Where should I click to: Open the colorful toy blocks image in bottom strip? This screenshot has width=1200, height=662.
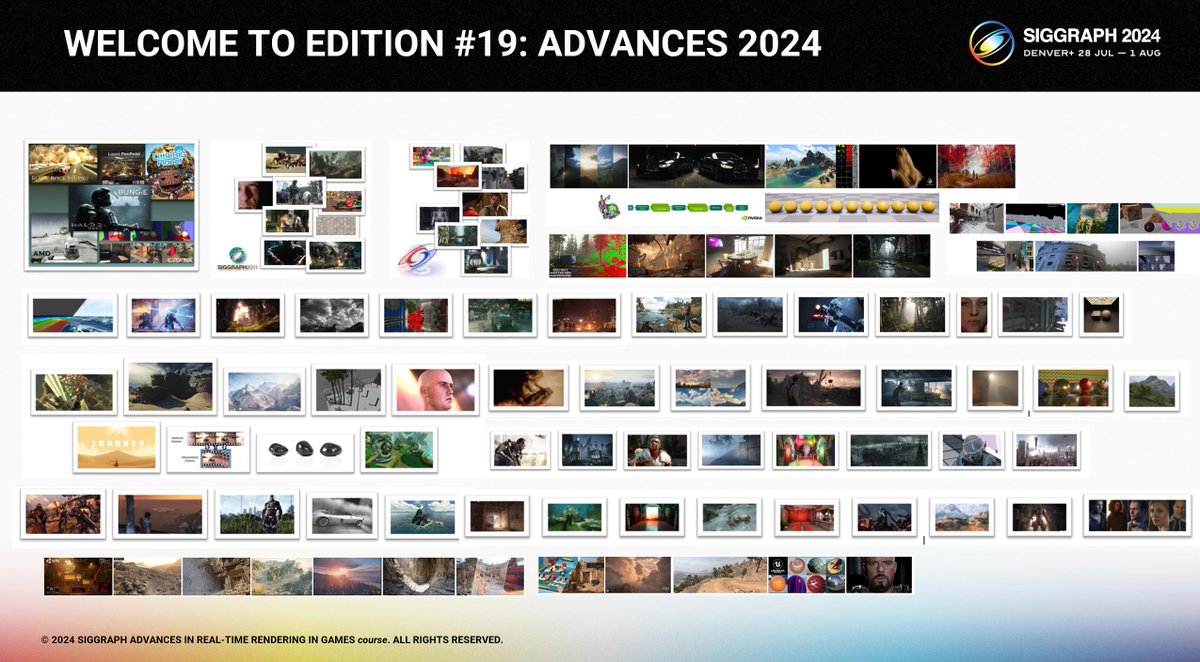(571, 576)
